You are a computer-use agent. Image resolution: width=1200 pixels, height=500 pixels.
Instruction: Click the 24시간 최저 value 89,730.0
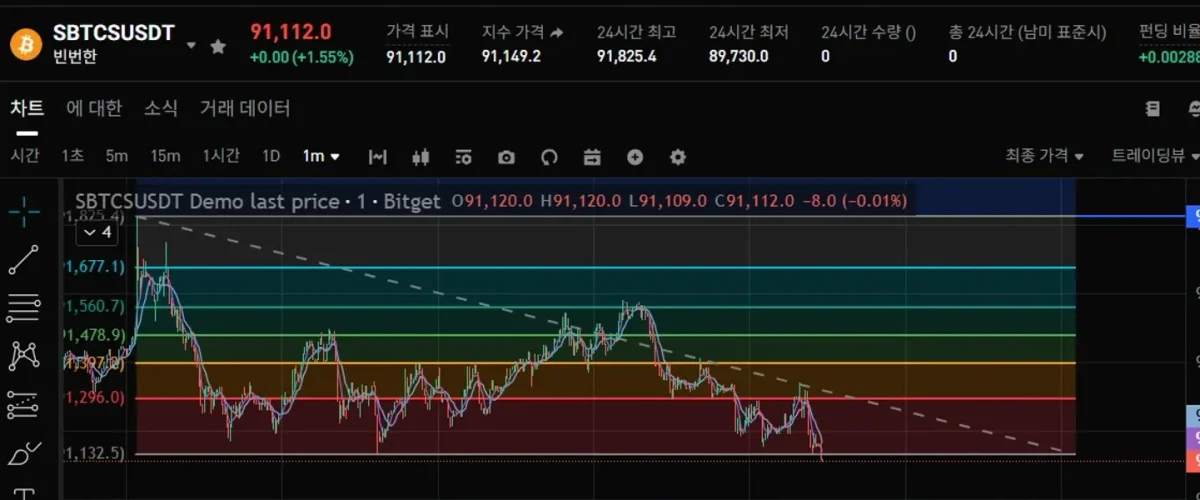pyautogui.click(x=739, y=56)
